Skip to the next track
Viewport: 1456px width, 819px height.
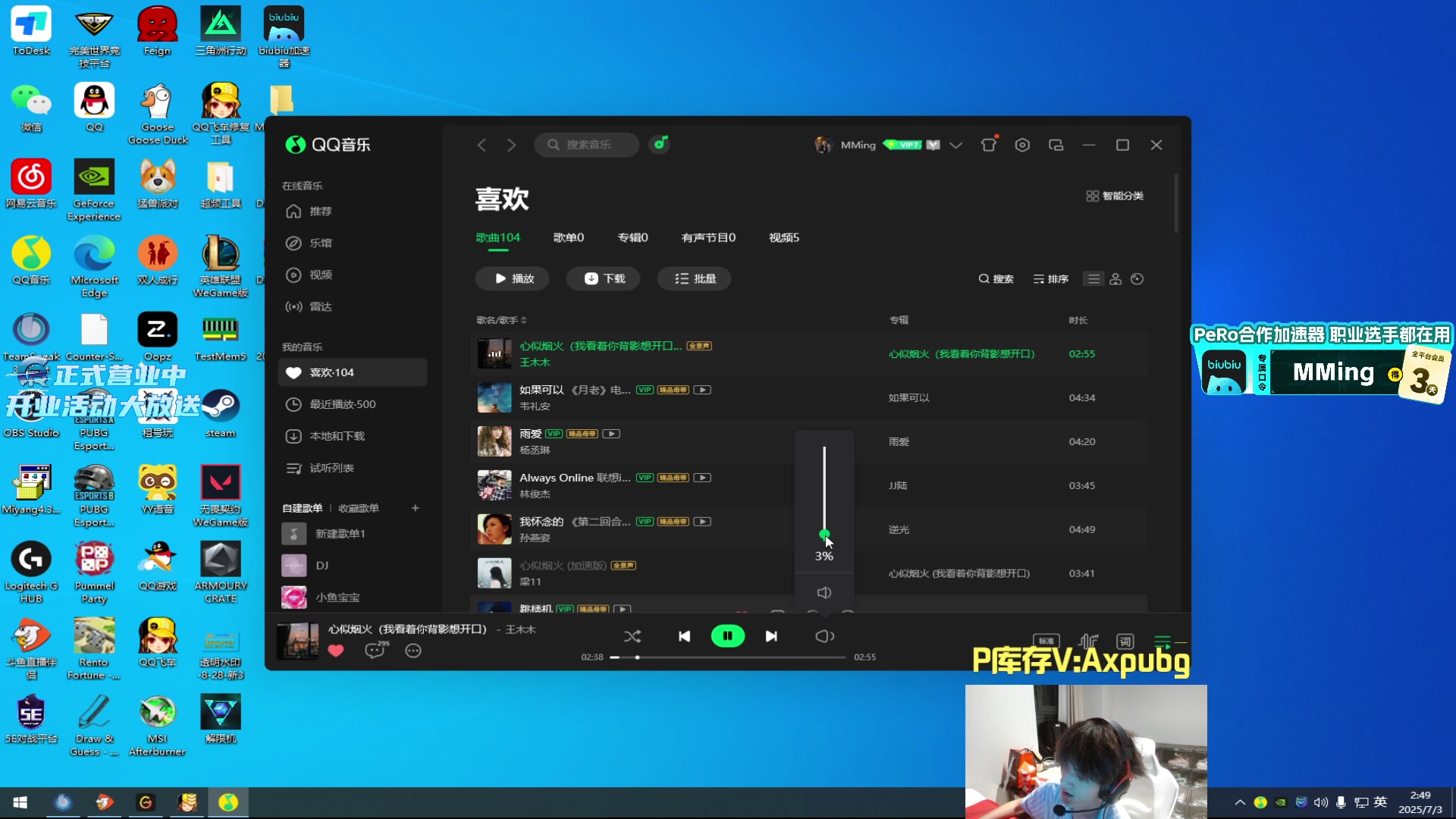coord(771,636)
